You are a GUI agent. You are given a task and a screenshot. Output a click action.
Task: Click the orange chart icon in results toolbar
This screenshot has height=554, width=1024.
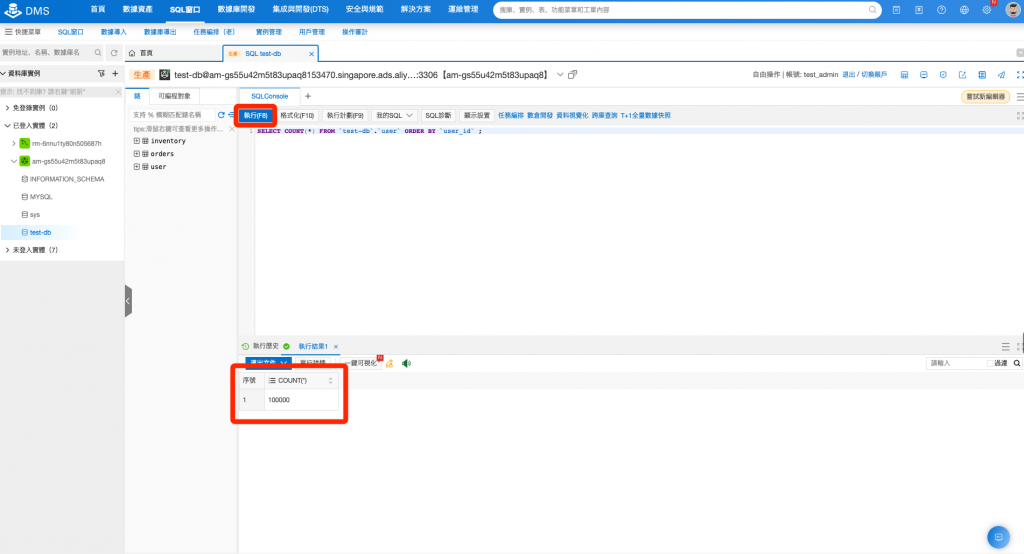coord(390,363)
